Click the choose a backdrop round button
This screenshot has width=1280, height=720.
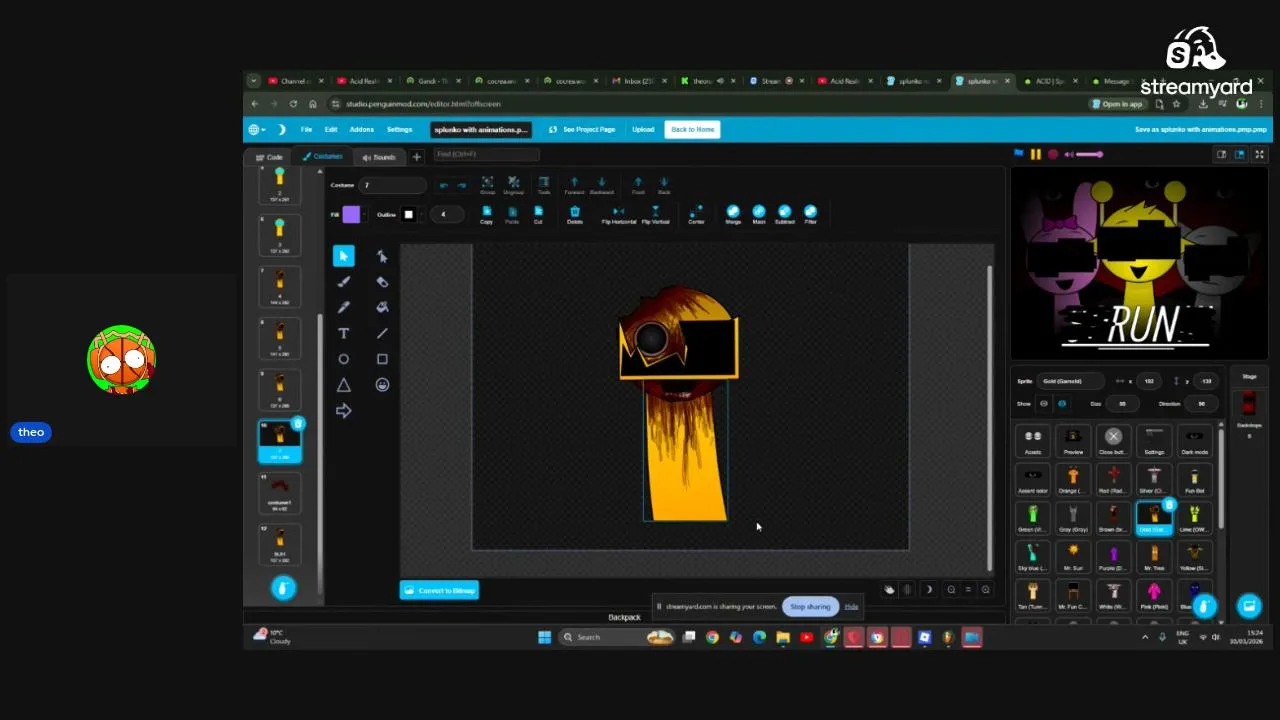[x=1249, y=606]
